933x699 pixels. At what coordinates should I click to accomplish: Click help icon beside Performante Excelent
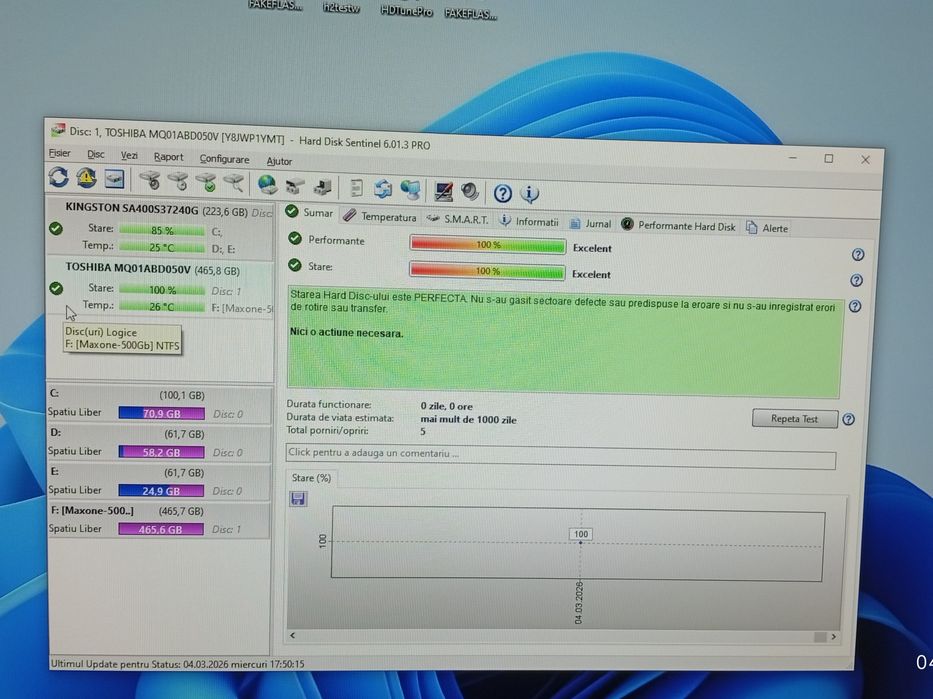(x=857, y=255)
